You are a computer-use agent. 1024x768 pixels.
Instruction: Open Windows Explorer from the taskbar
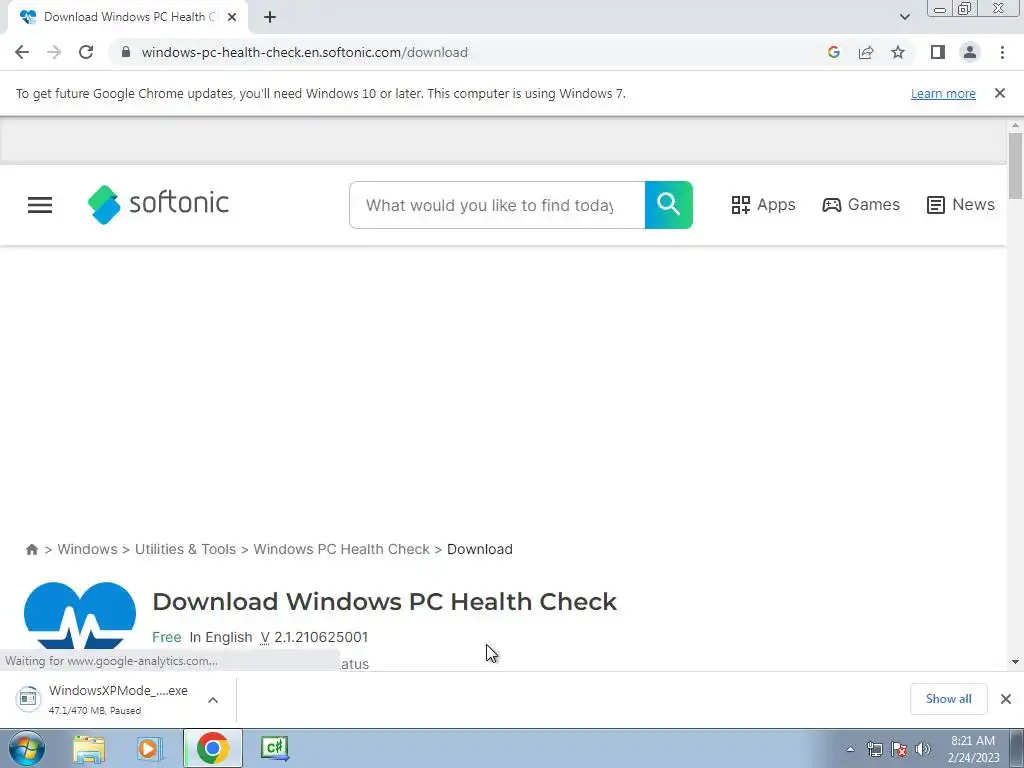[89, 748]
